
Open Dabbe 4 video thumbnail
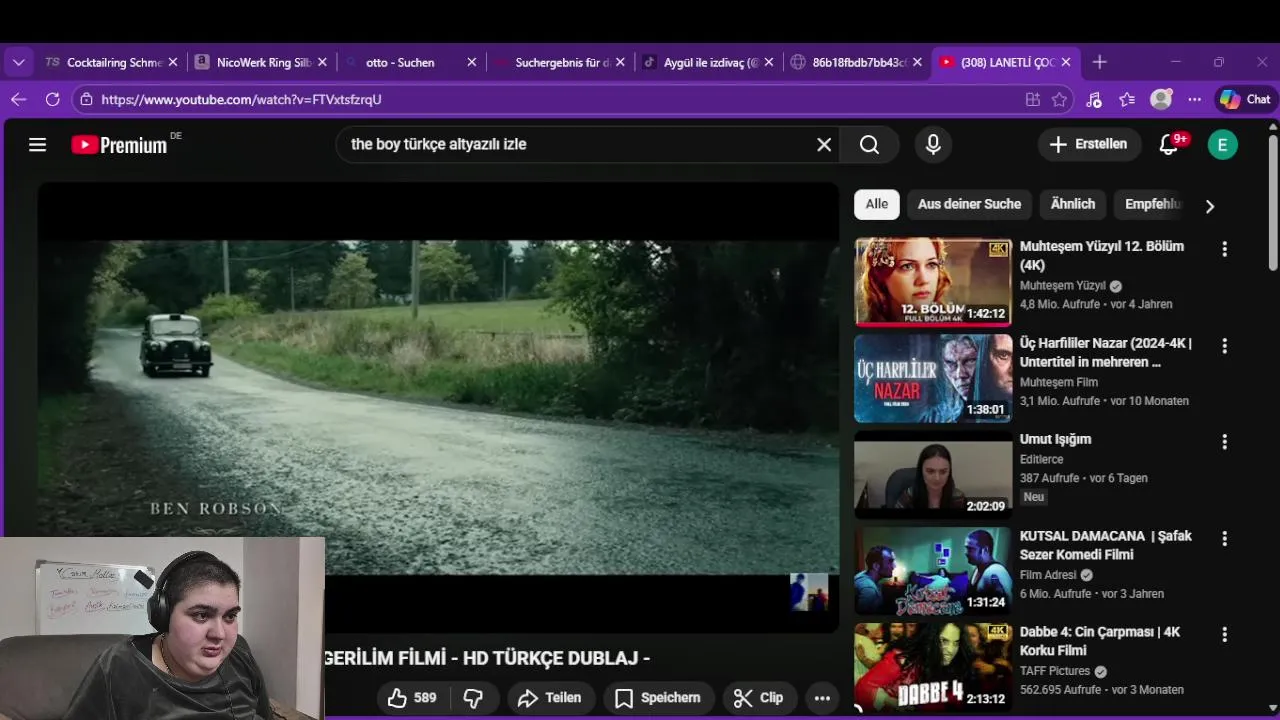click(933, 668)
